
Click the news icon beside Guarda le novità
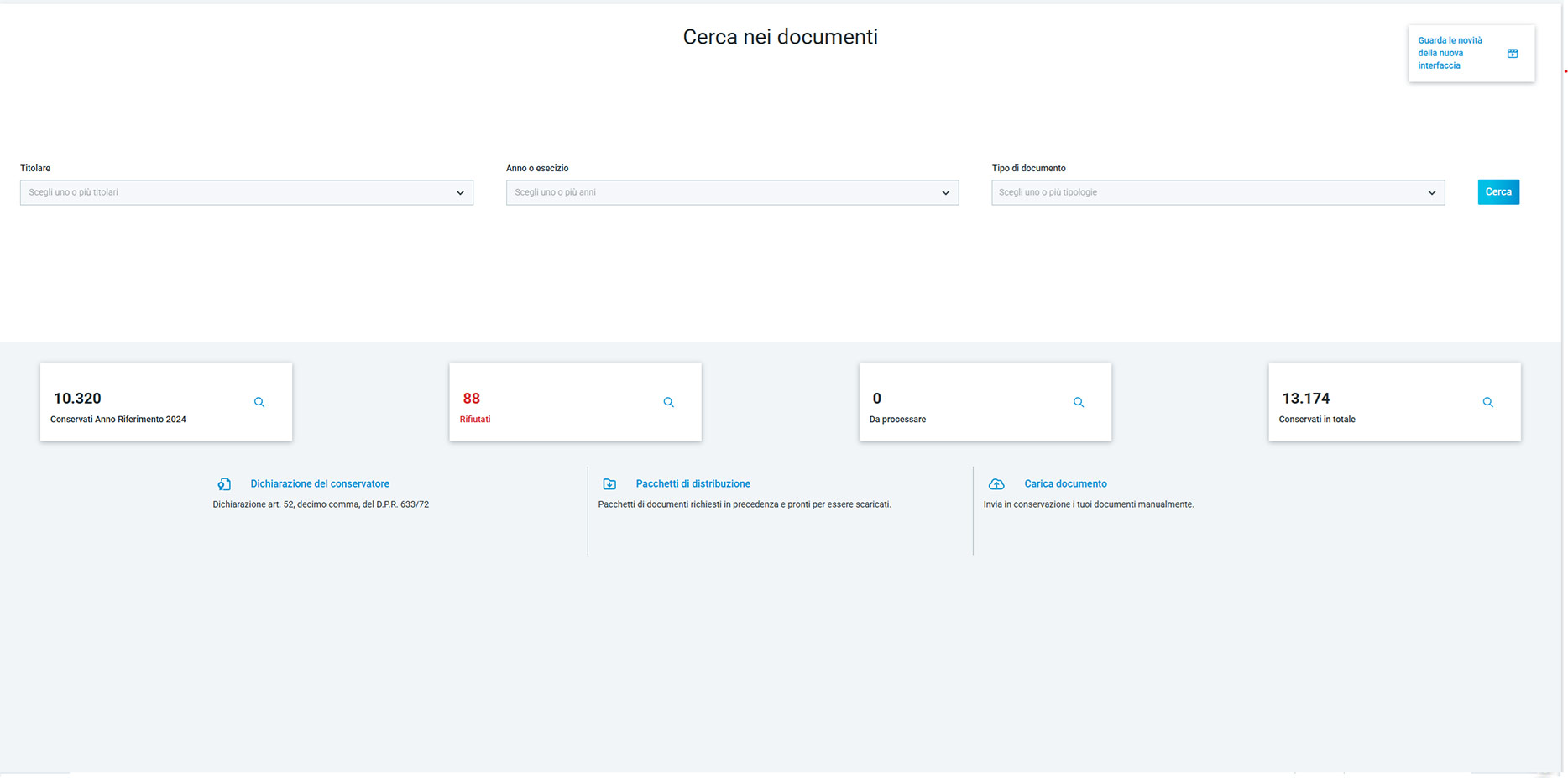(1513, 54)
